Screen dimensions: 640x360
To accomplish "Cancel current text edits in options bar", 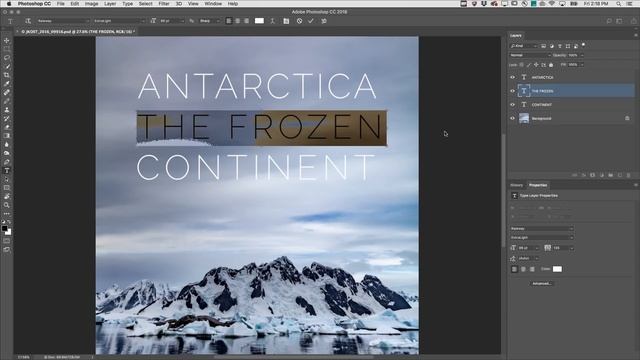I will pos(300,21).
